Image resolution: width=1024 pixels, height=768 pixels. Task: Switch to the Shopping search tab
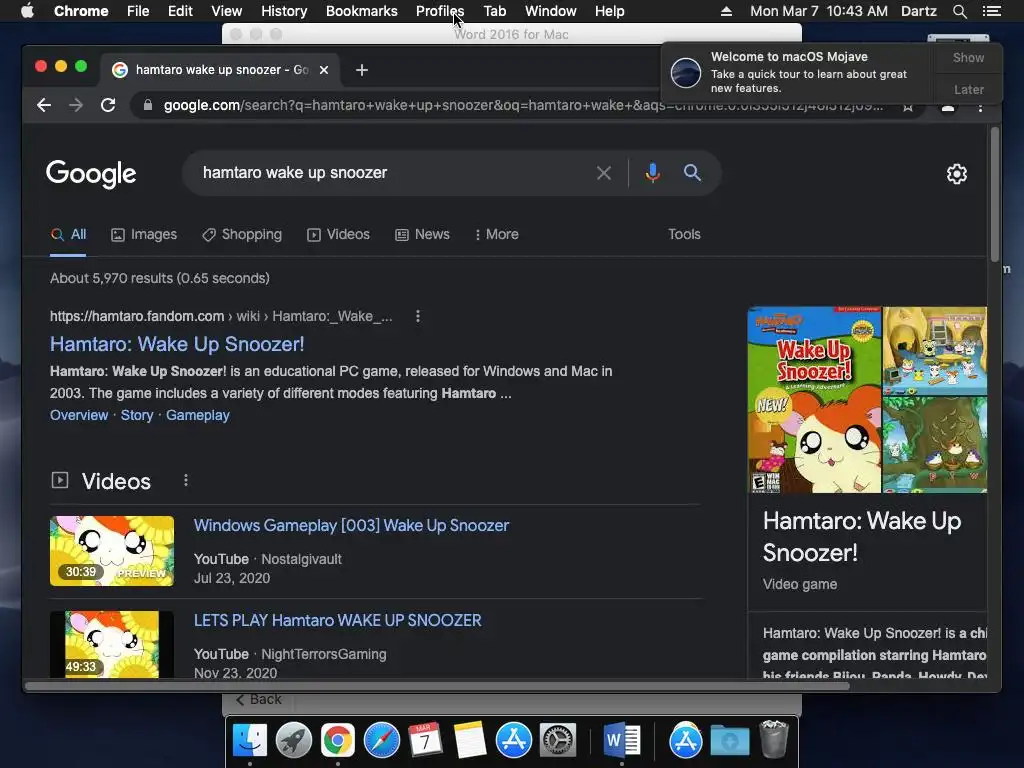pyautogui.click(x=242, y=234)
